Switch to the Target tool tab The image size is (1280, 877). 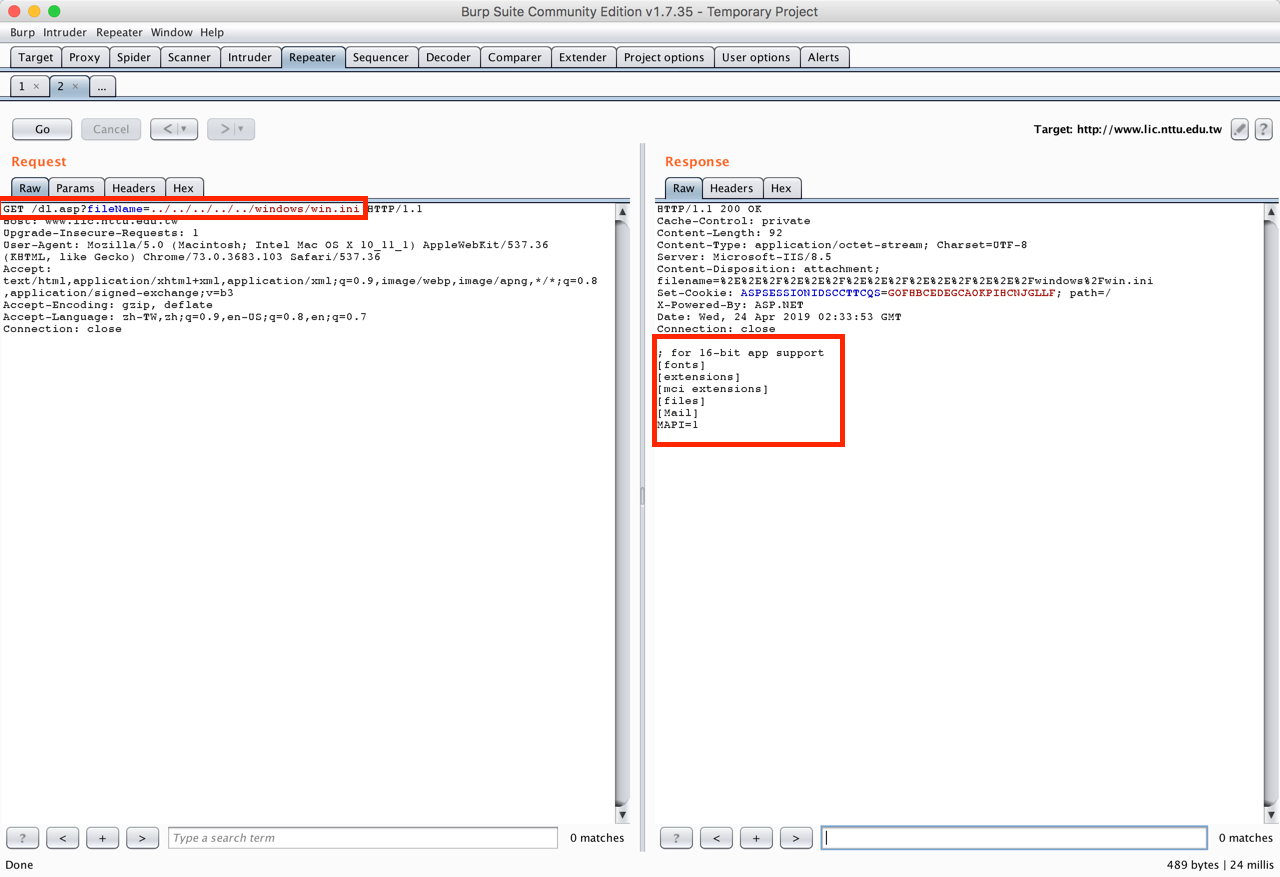[36, 57]
